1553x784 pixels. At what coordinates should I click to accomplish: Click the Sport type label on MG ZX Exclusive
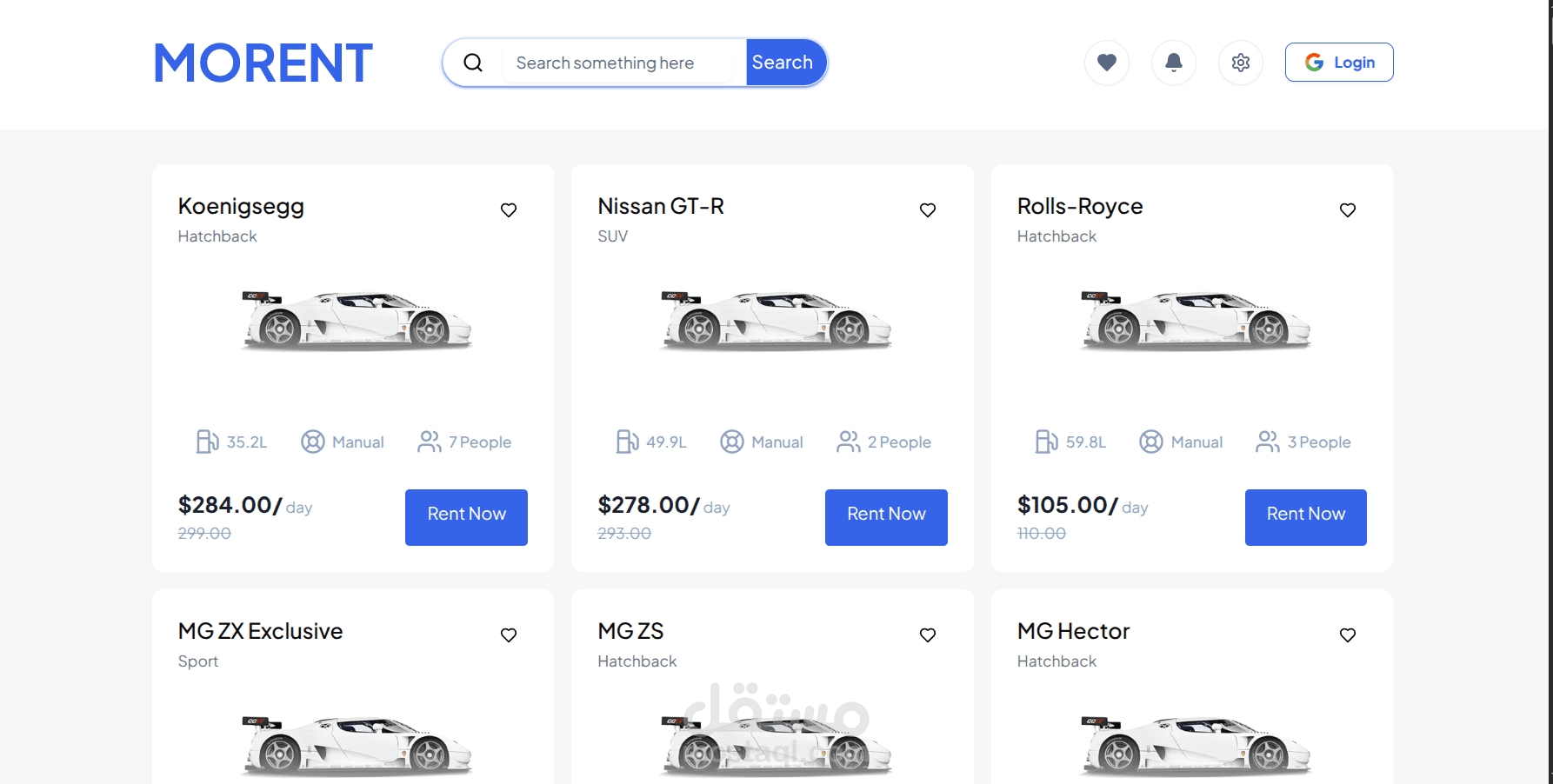point(198,661)
